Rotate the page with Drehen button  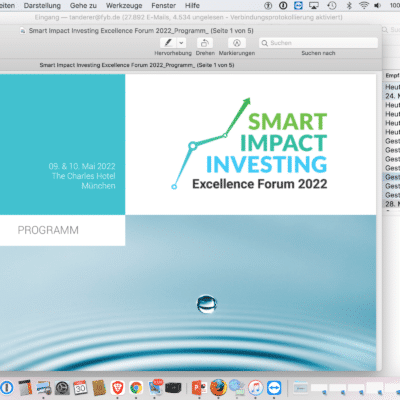coord(205,43)
